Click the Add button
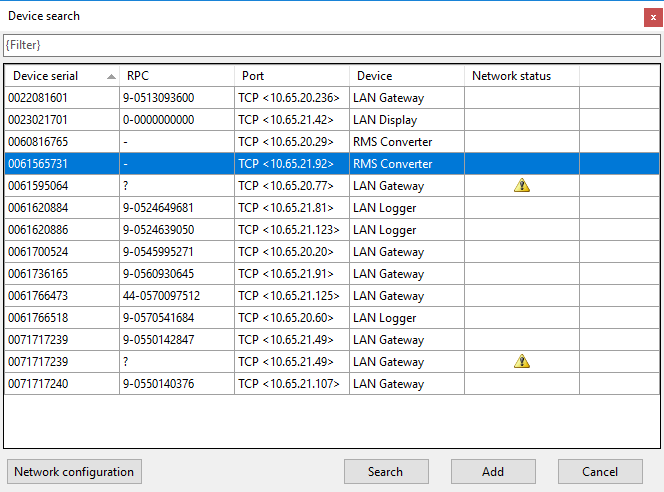This screenshot has width=664, height=492. point(493,472)
